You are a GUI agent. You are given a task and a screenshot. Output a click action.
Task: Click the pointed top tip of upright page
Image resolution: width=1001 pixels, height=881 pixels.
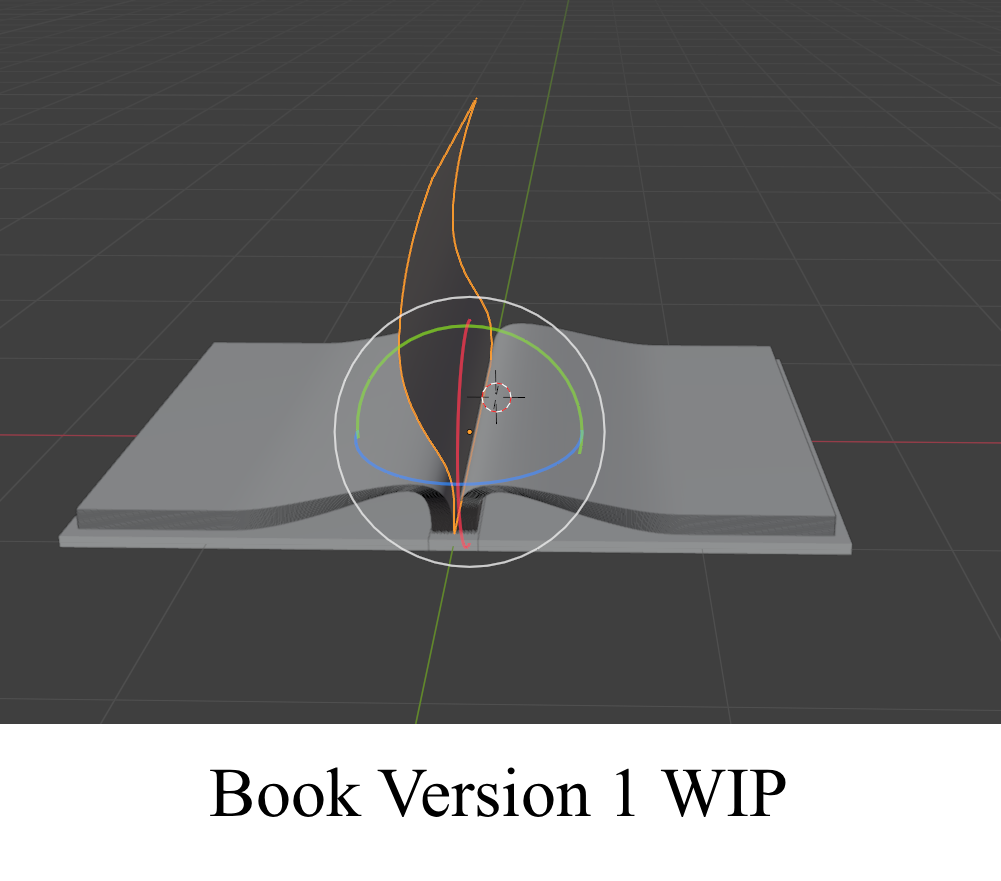coord(475,100)
